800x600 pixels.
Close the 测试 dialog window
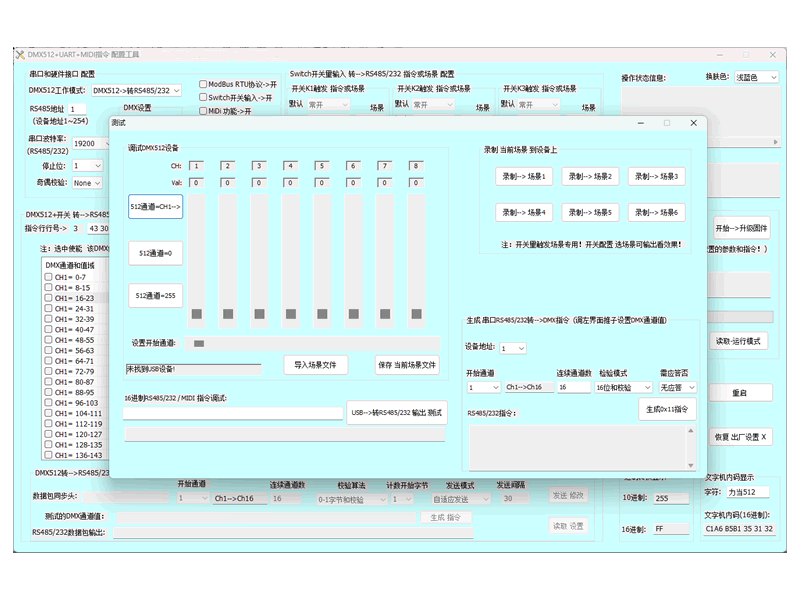click(x=693, y=123)
